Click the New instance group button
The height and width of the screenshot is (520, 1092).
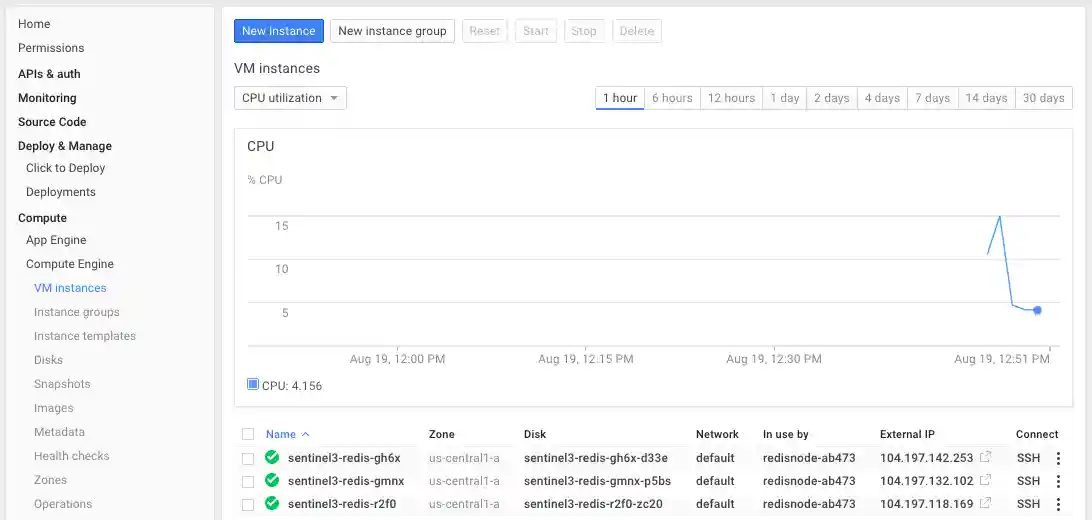coord(392,31)
